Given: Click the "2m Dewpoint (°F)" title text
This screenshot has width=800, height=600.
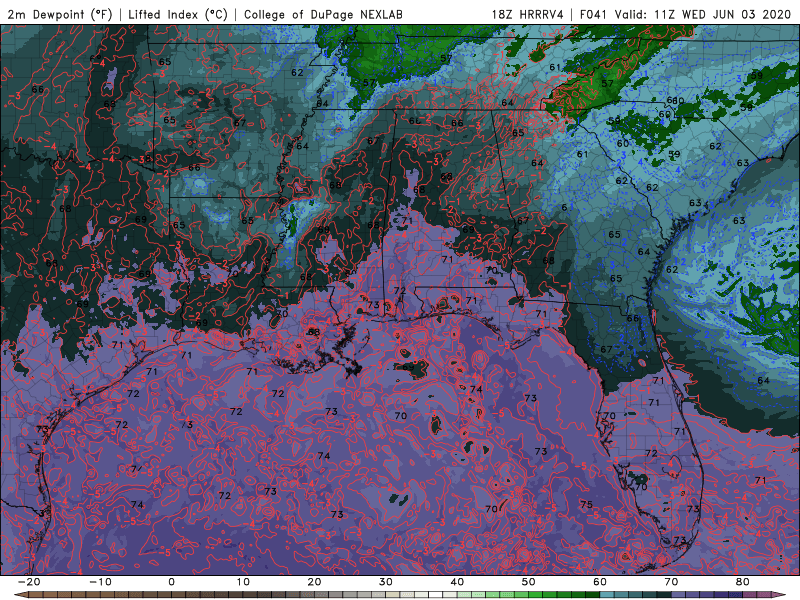Looking at the screenshot, I should (60, 14).
